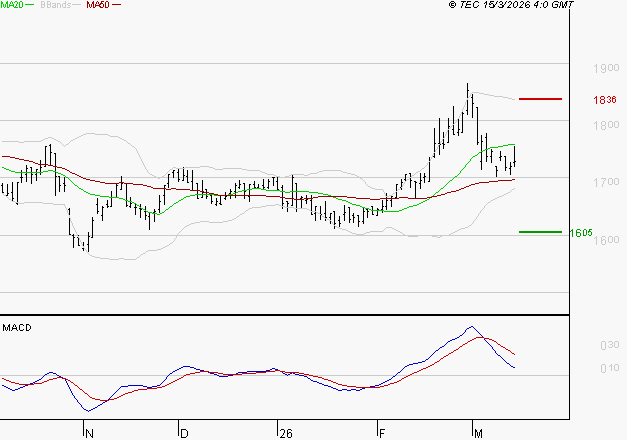Click the red resistance line marker
Image resolution: width=627 pixels, height=440 pixels.
point(540,99)
